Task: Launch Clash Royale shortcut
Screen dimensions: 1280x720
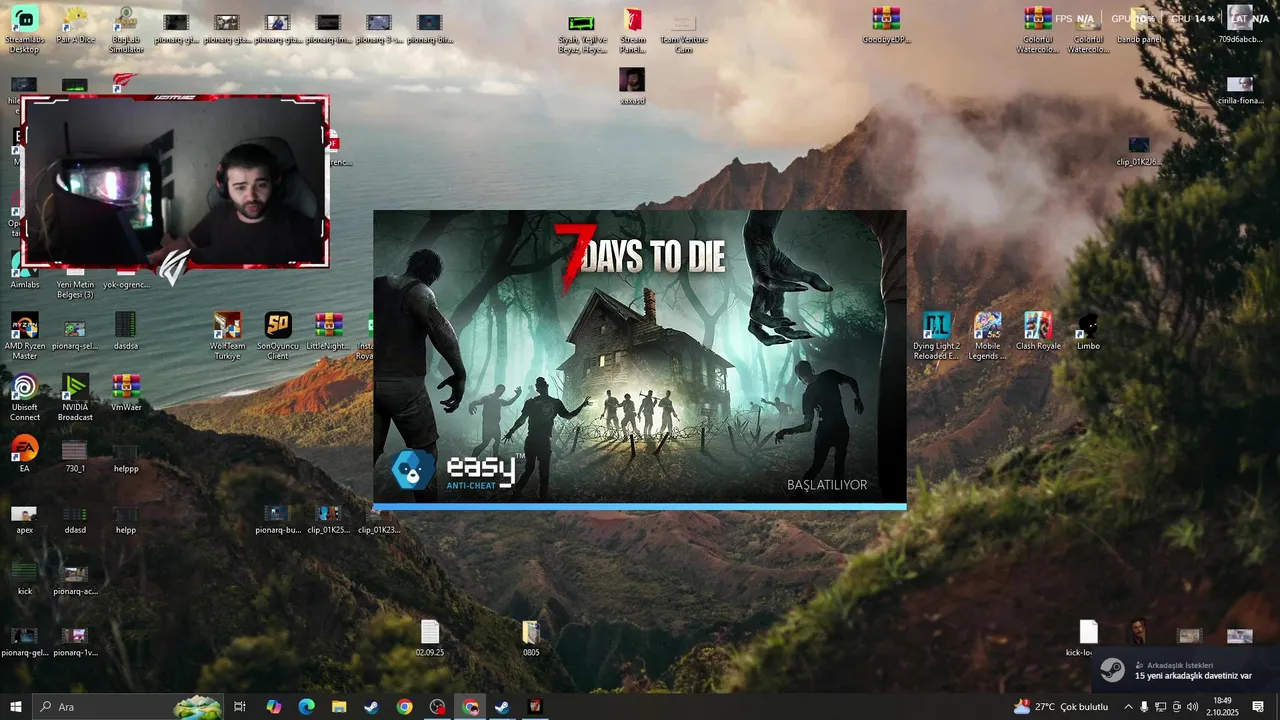Action: pyautogui.click(x=1038, y=331)
